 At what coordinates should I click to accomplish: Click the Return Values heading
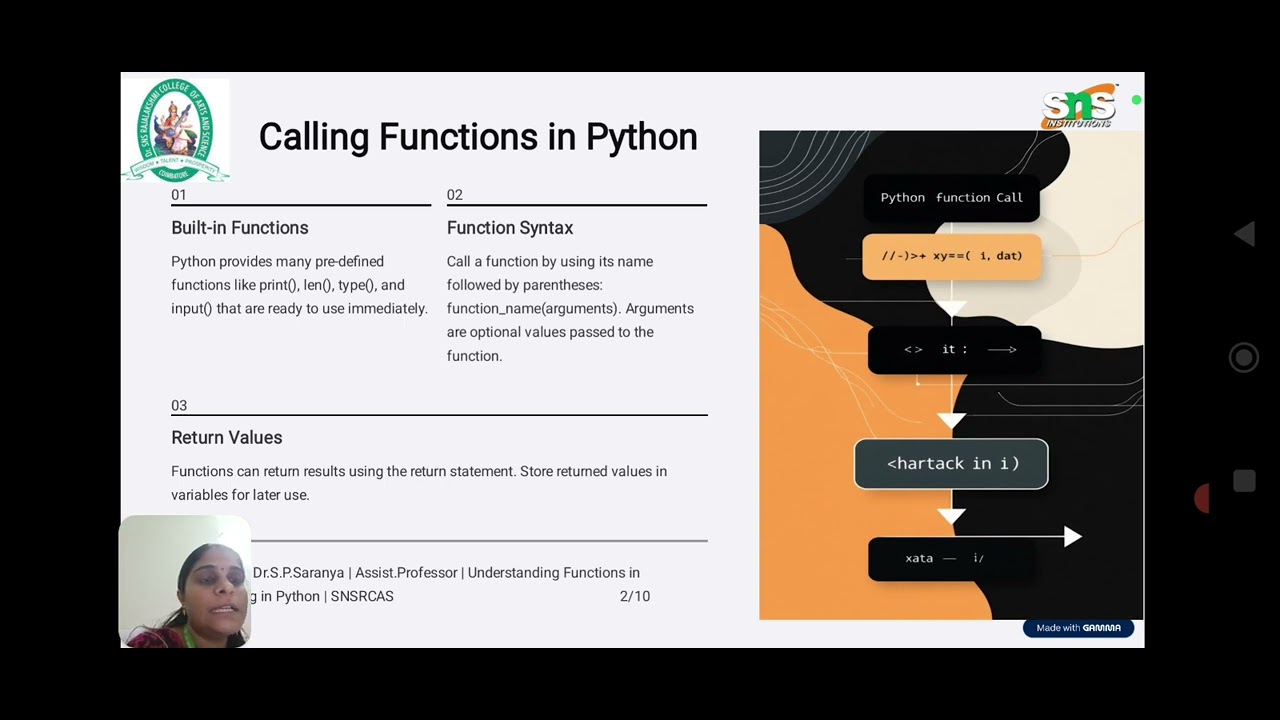tap(227, 438)
